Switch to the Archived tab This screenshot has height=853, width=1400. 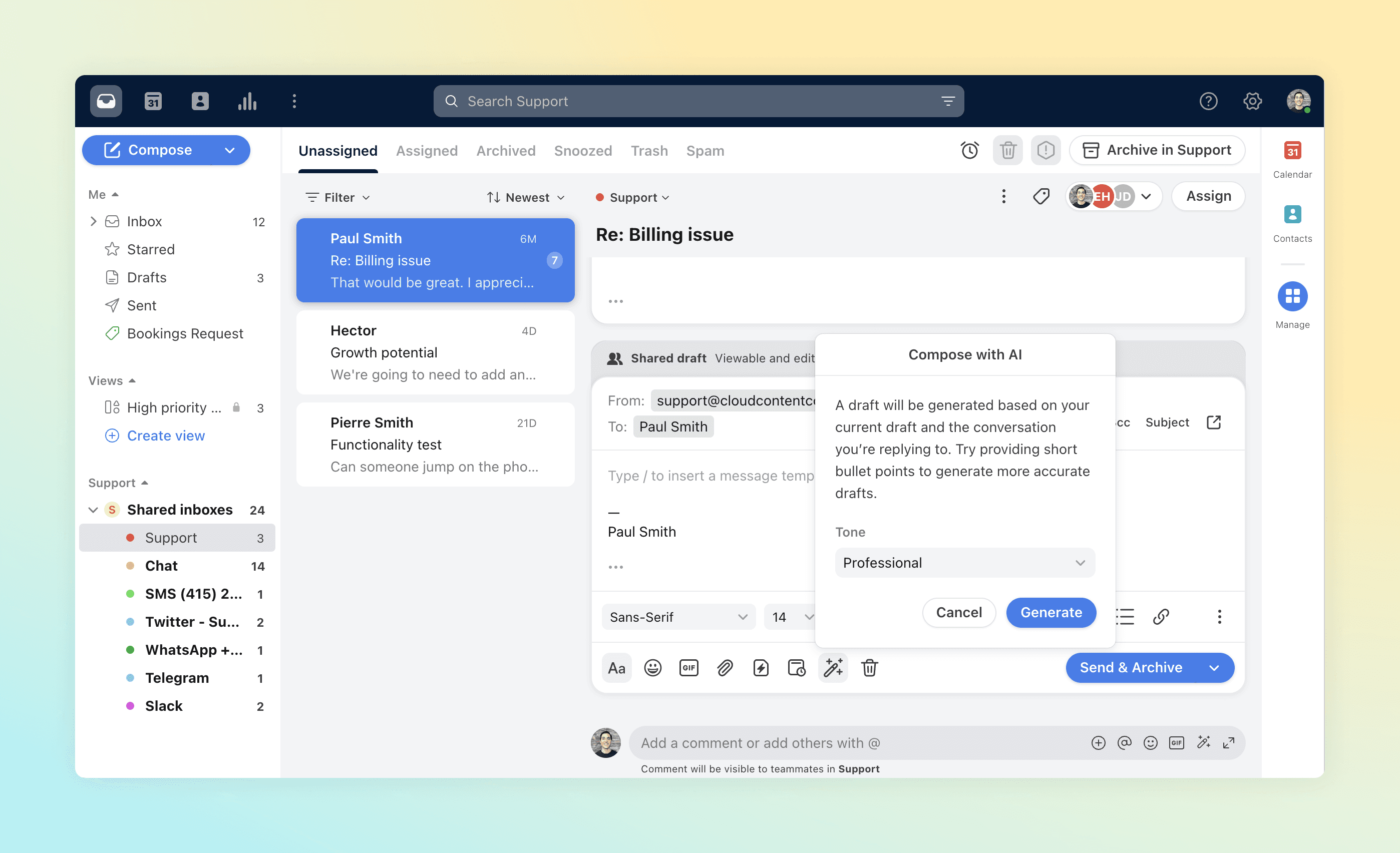(x=506, y=151)
